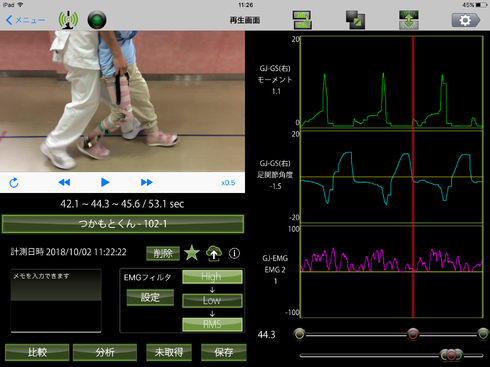Toggle the Low EMG filter
This screenshot has height=367, width=490.
tap(212, 300)
